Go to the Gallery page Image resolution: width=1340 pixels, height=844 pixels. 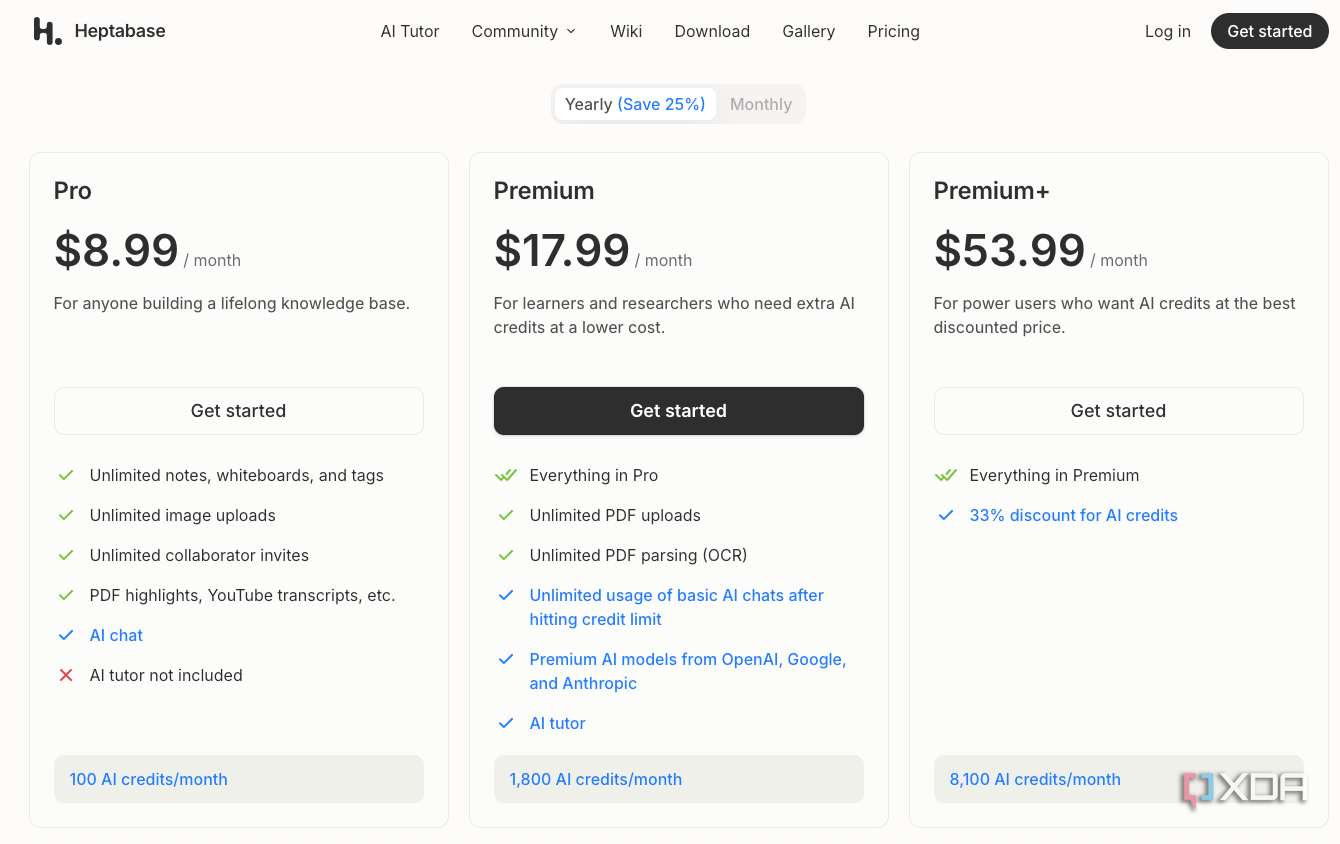pos(808,31)
